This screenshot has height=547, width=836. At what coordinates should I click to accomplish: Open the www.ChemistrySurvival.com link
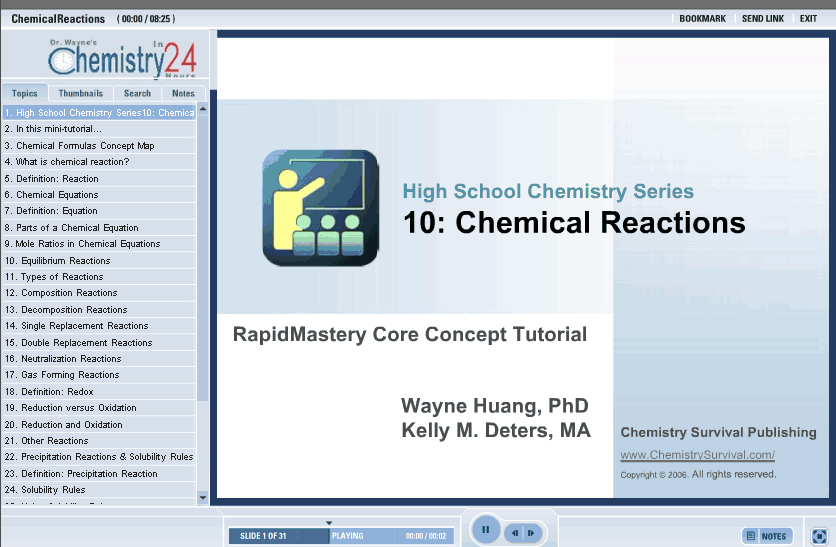(x=697, y=455)
